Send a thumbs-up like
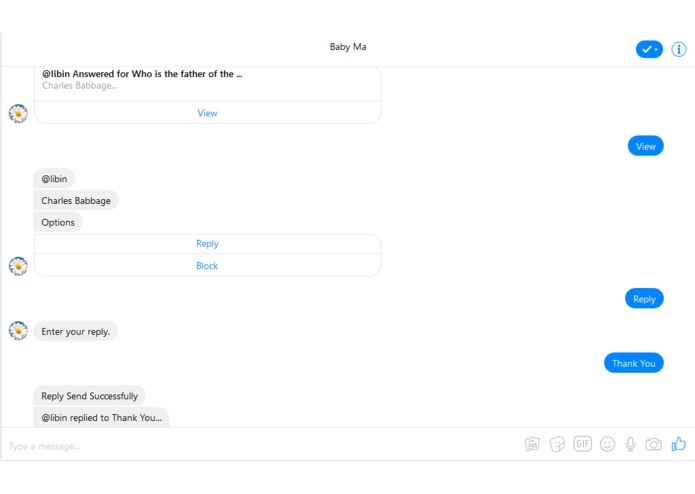Viewport: 695px width, 494px height. (x=679, y=443)
